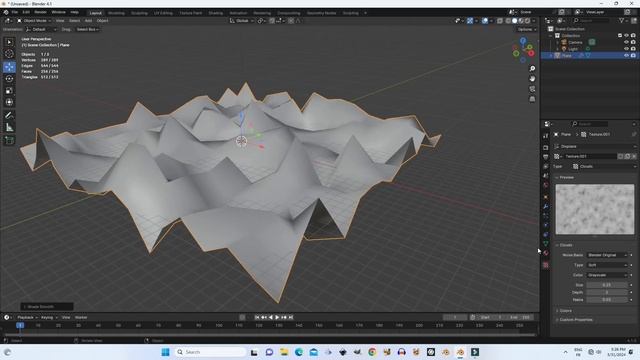640x360 pixels.
Task: Open the Tool properties tab
Action: point(546,136)
